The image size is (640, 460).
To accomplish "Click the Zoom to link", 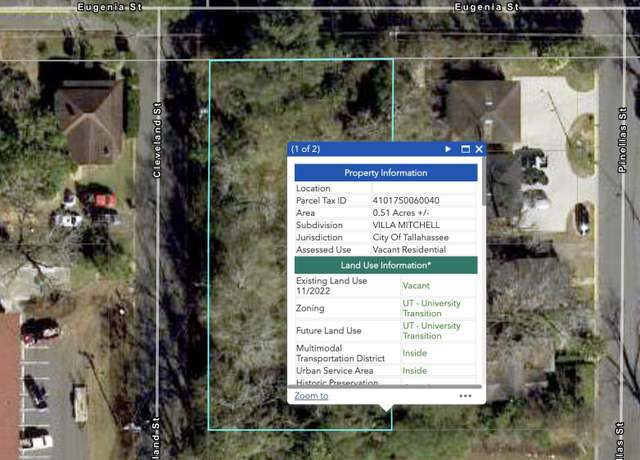I will [x=311, y=396].
